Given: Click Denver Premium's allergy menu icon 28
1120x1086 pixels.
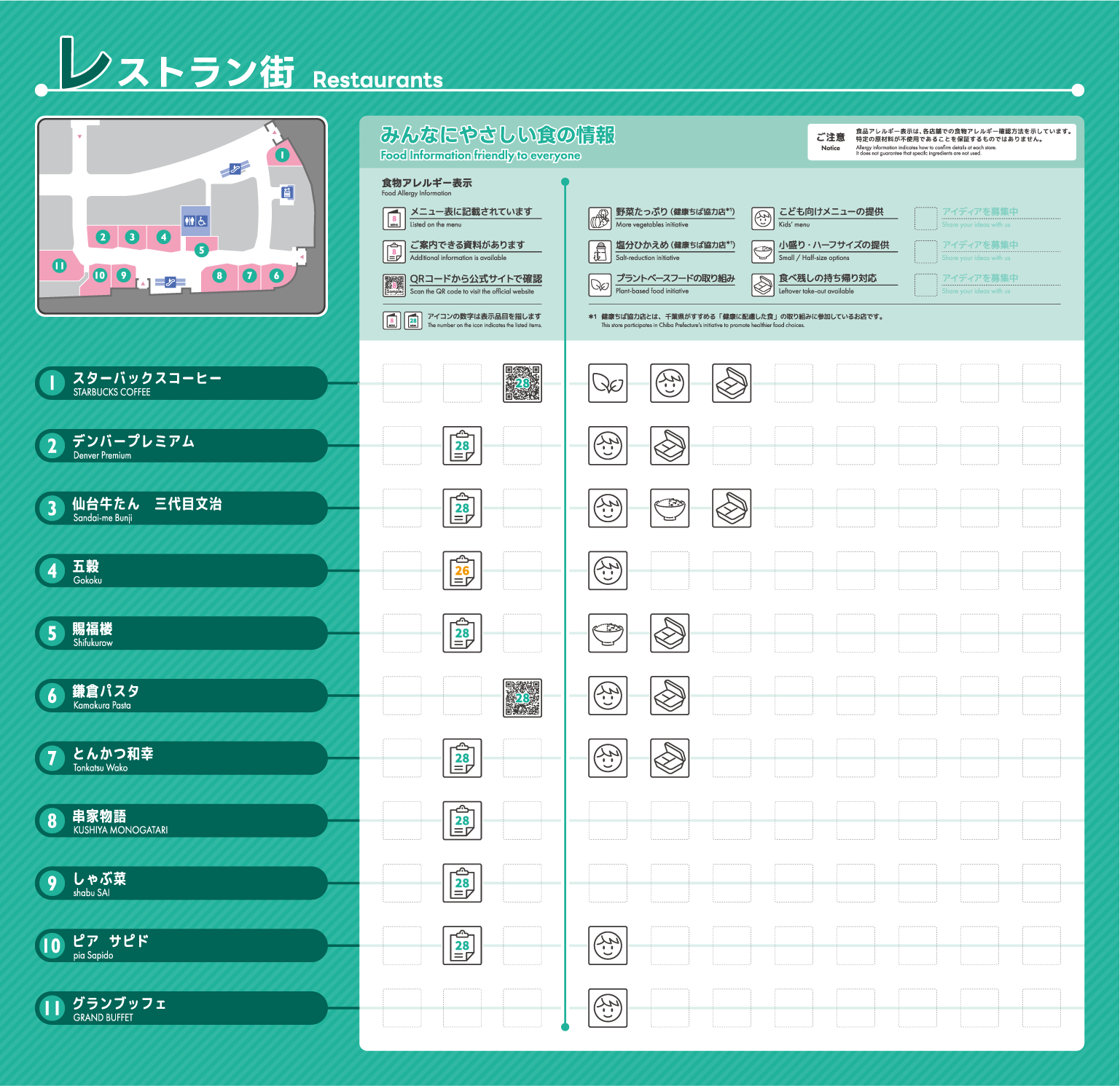Looking at the screenshot, I should (462, 446).
